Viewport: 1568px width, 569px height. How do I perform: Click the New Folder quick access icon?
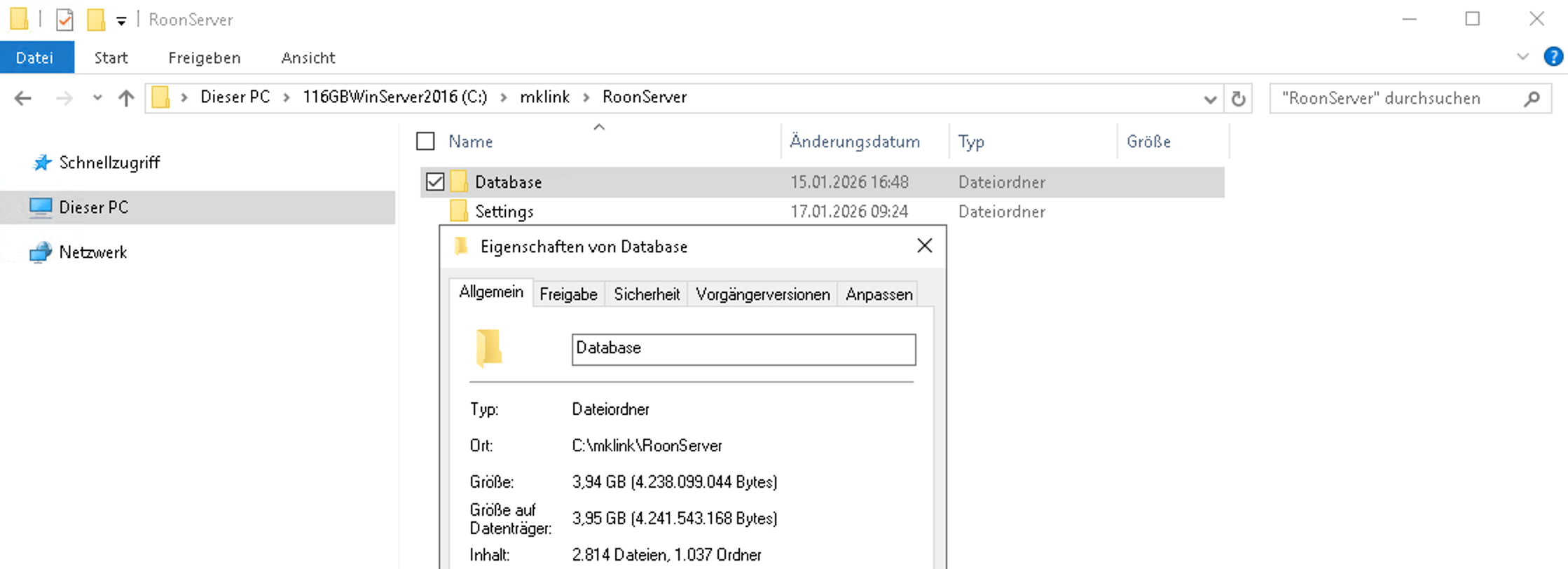coord(96,20)
